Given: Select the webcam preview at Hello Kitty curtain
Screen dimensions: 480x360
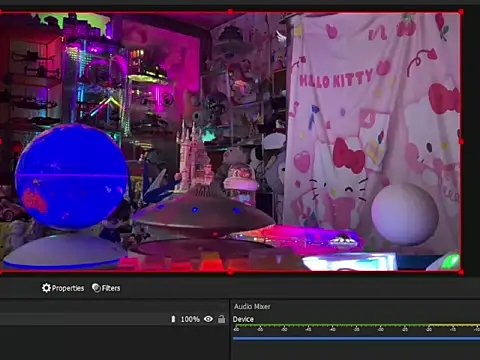Looking at the screenshot, I should click(x=372, y=133).
